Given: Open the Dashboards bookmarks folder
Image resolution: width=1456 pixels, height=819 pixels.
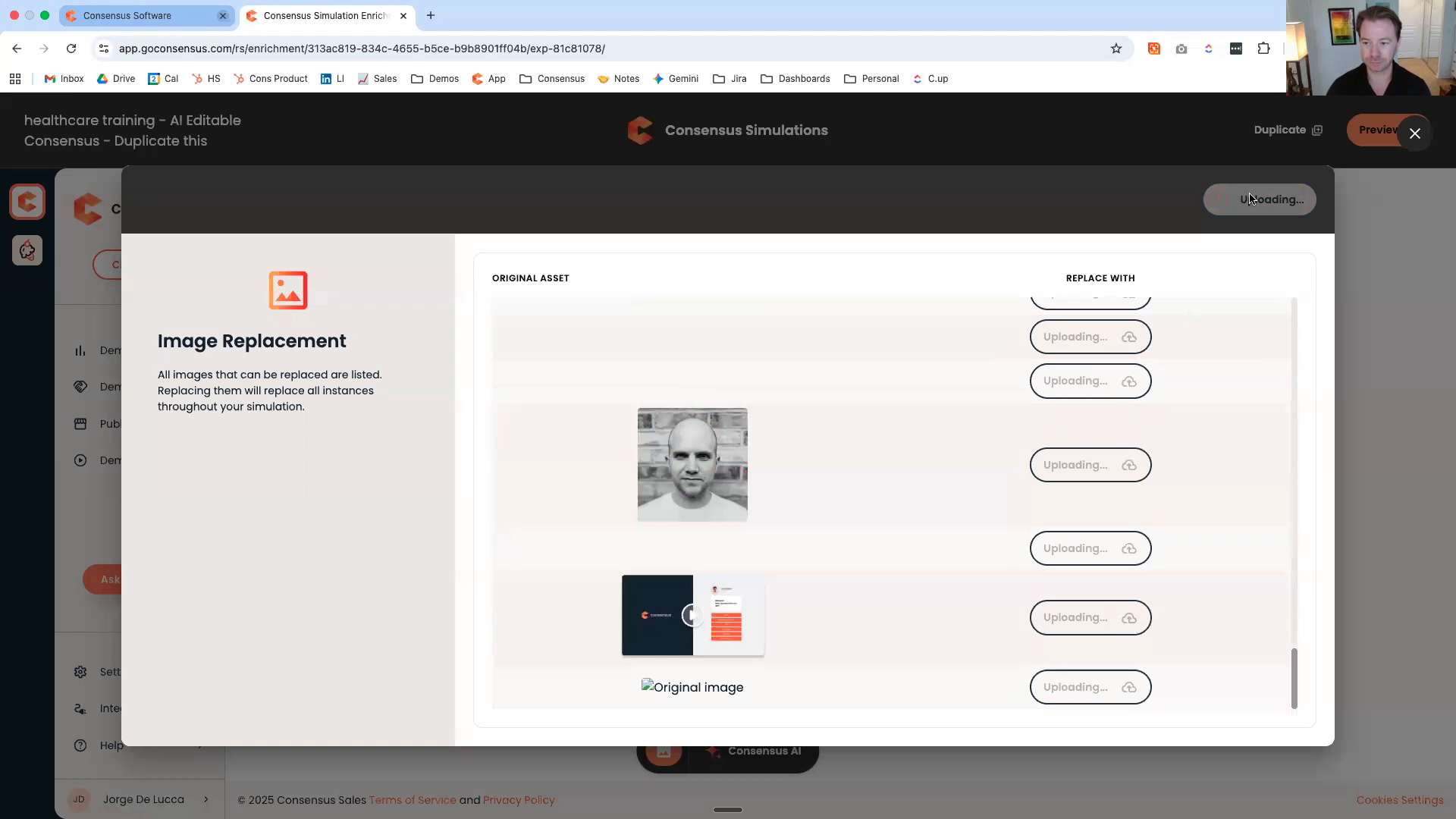Looking at the screenshot, I should click(x=795, y=78).
